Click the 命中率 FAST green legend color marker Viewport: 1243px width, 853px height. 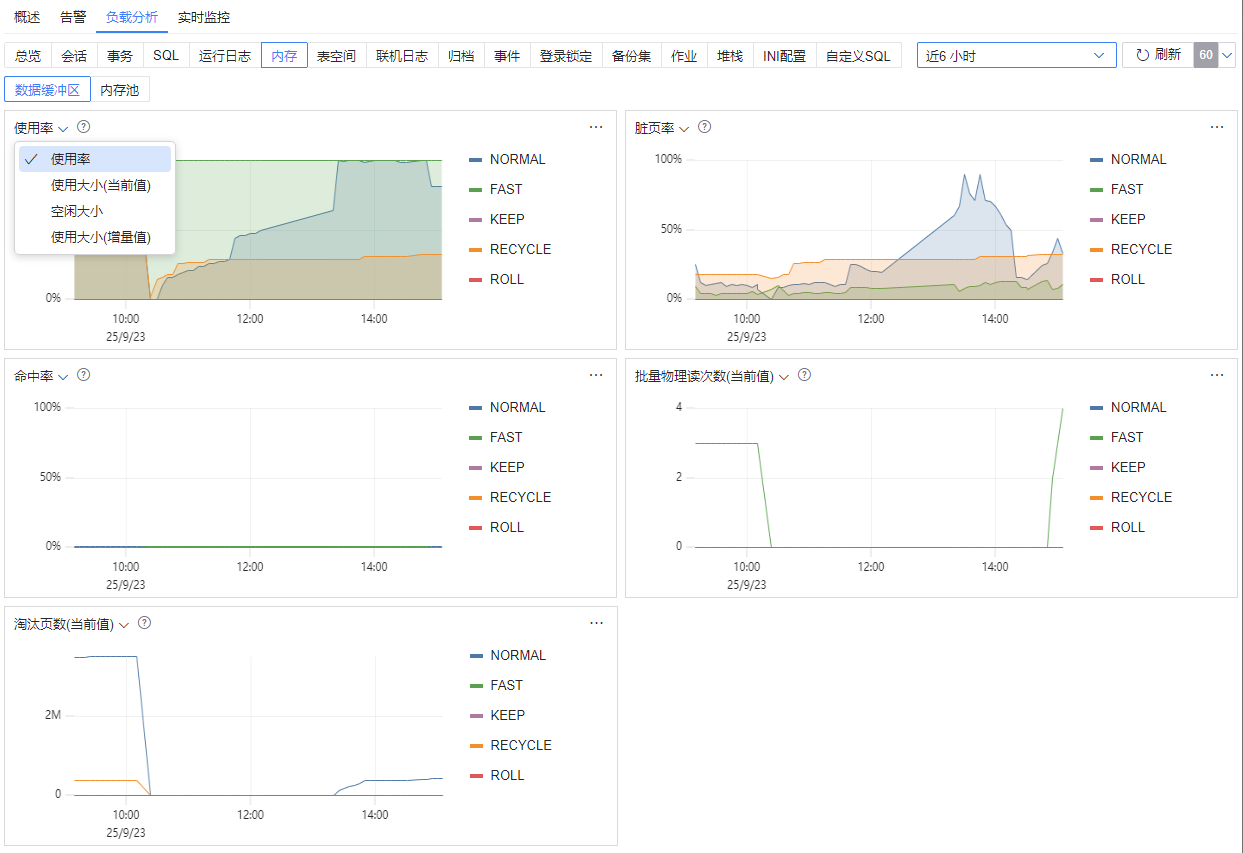click(475, 438)
